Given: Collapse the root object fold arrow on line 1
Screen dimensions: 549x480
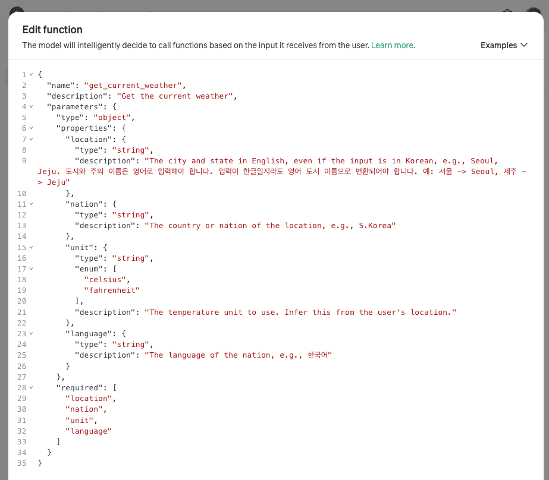Looking at the screenshot, I should pos(31,74).
